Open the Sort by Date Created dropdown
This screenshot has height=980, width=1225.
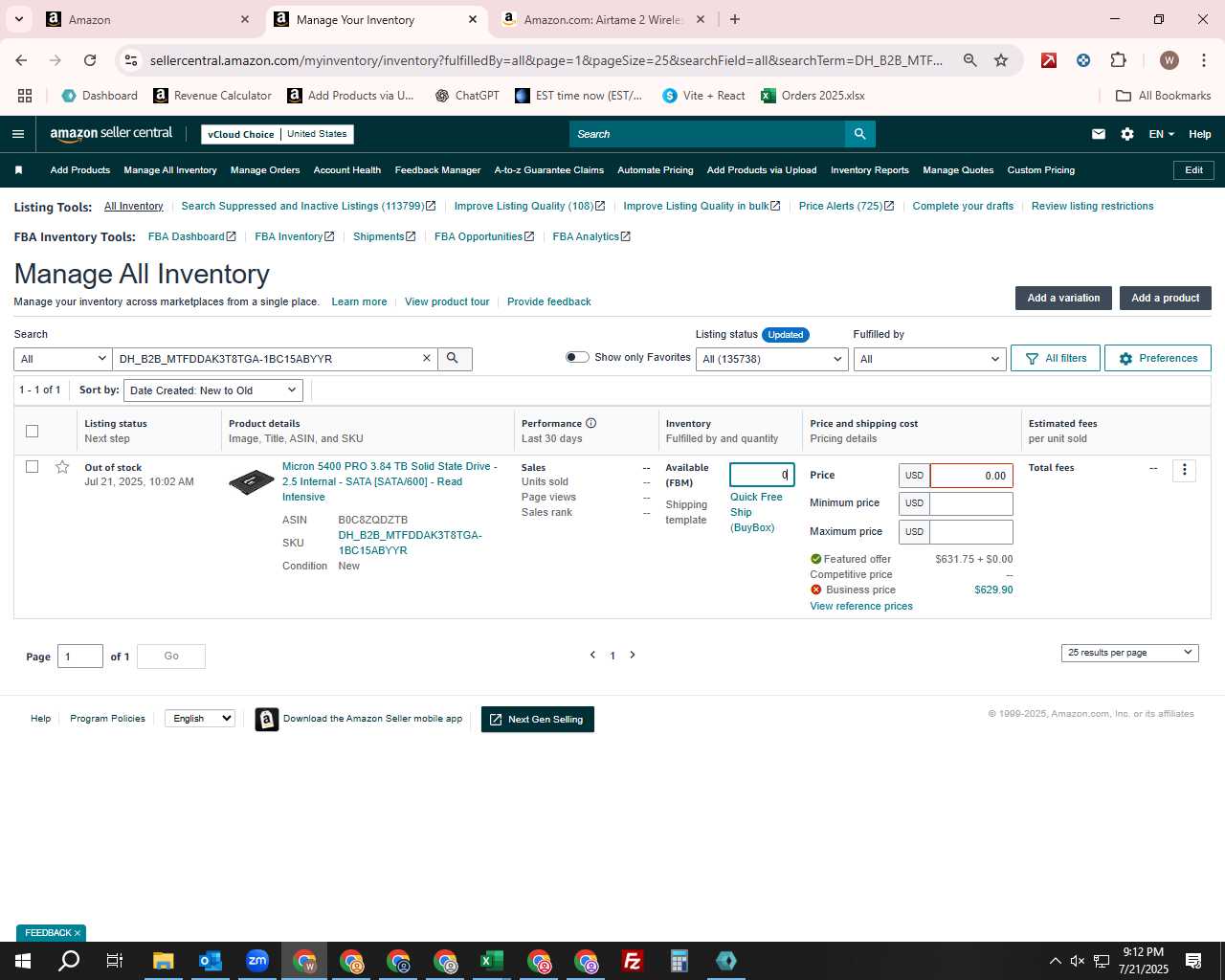point(213,390)
